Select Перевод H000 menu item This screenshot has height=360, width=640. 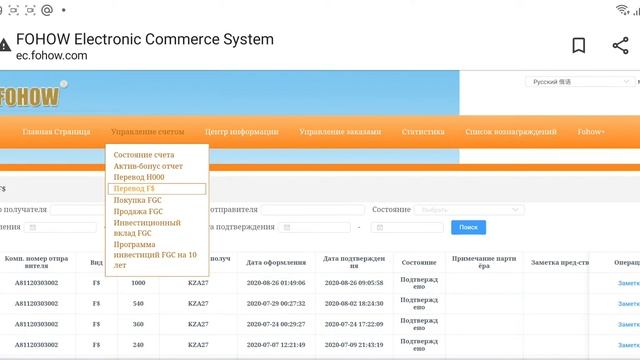139,177
